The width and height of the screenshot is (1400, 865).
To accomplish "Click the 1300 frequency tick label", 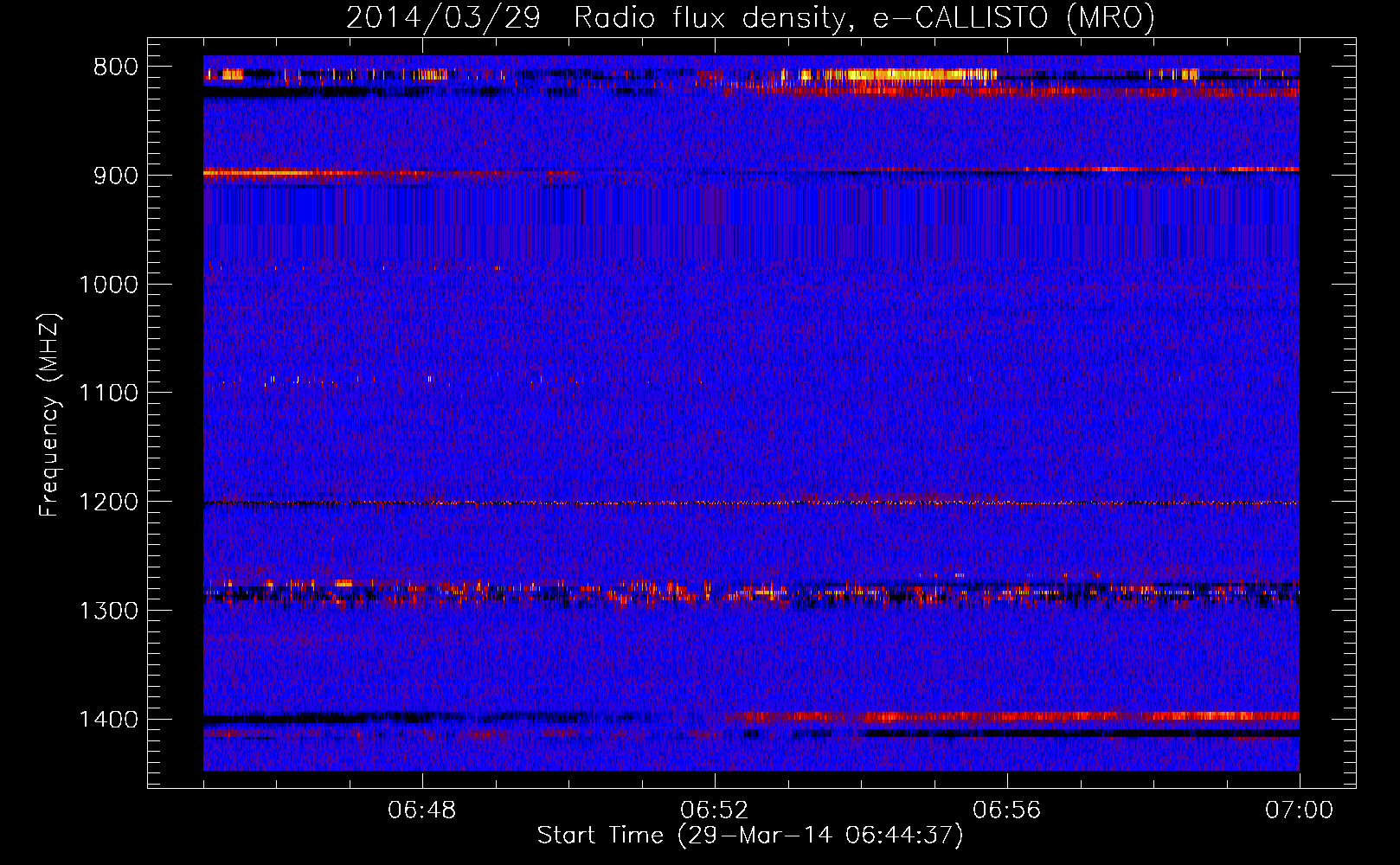I will click(x=108, y=611).
